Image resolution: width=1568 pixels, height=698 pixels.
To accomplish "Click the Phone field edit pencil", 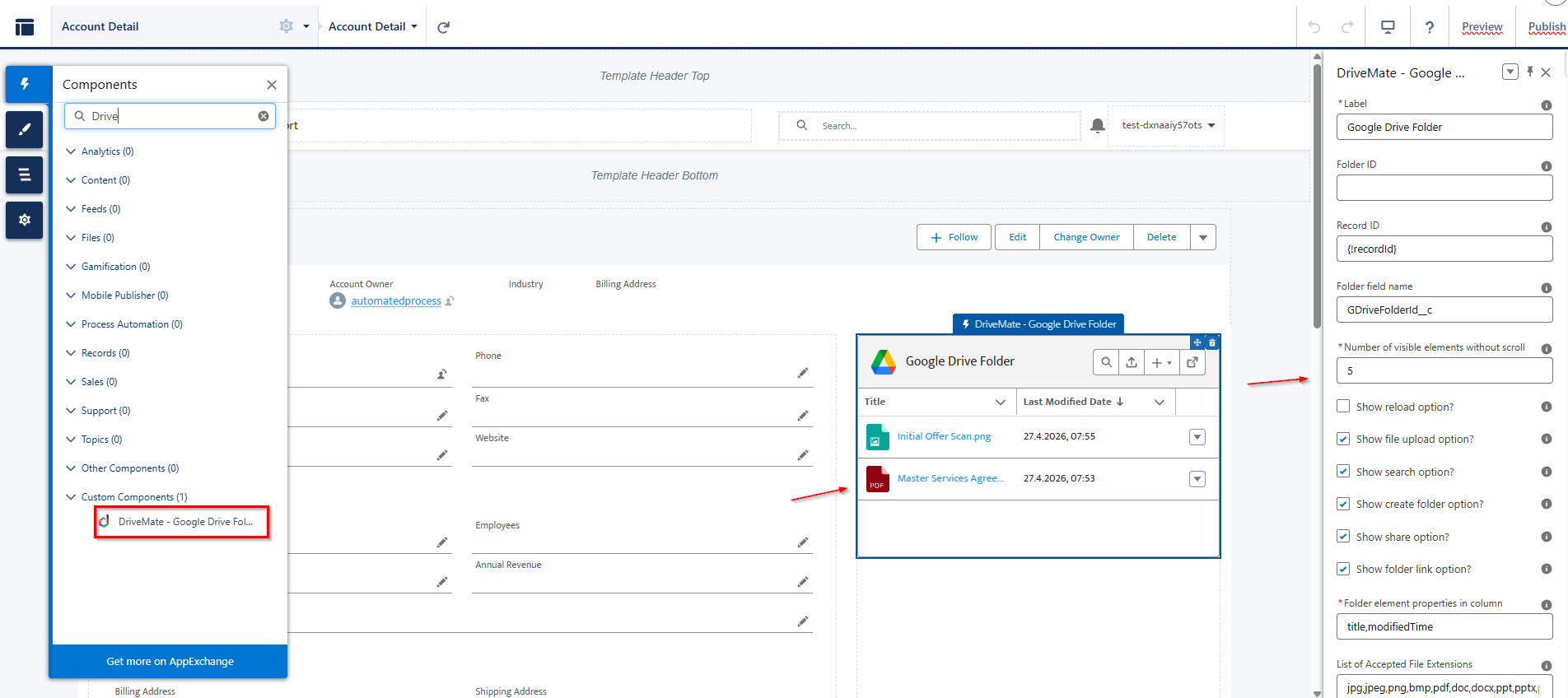I will (x=802, y=373).
